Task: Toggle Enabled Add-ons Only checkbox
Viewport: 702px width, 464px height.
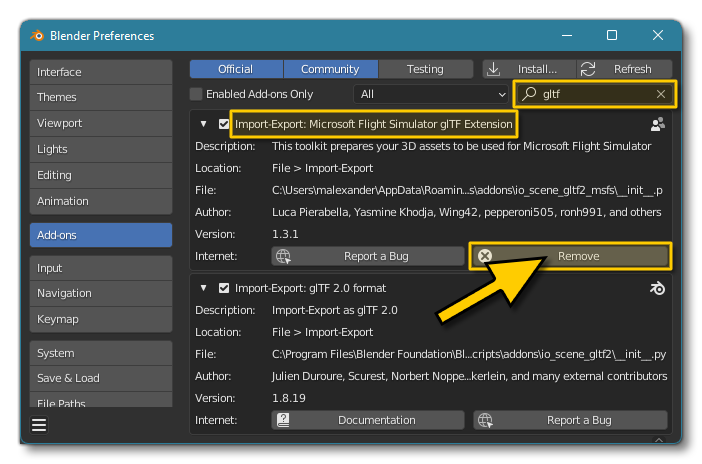Action: coord(196,94)
